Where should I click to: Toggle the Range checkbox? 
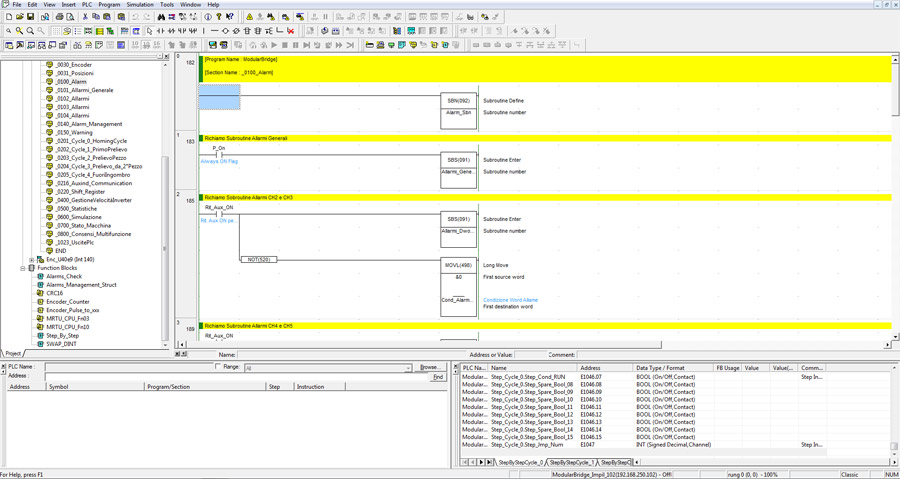point(218,367)
